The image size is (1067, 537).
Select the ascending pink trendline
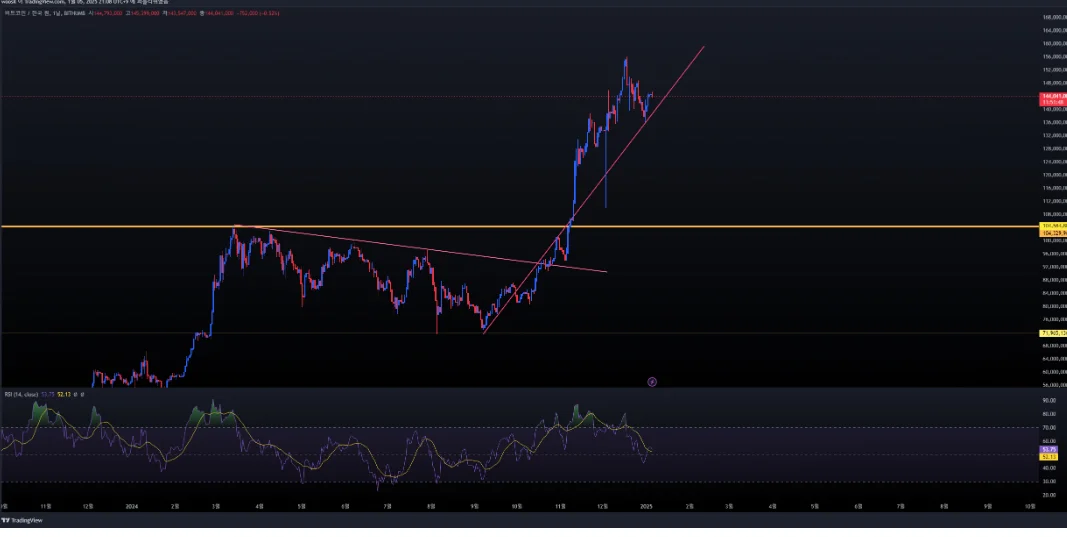click(x=592, y=191)
